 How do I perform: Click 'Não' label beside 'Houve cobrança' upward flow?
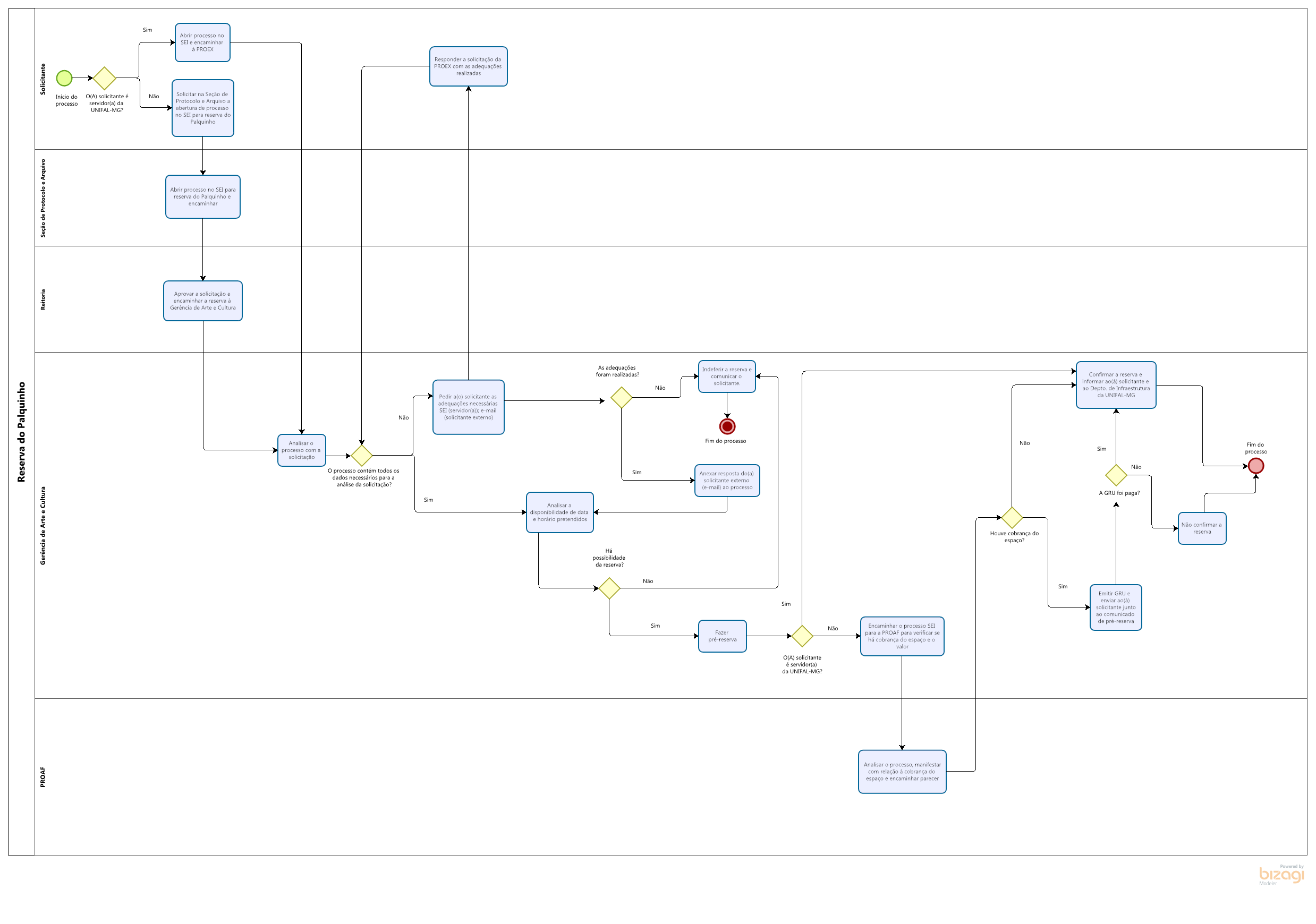point(1025,443)
